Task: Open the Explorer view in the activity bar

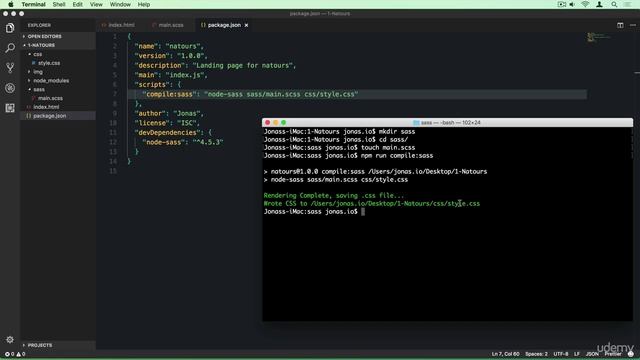Action: tap(10, 28)
